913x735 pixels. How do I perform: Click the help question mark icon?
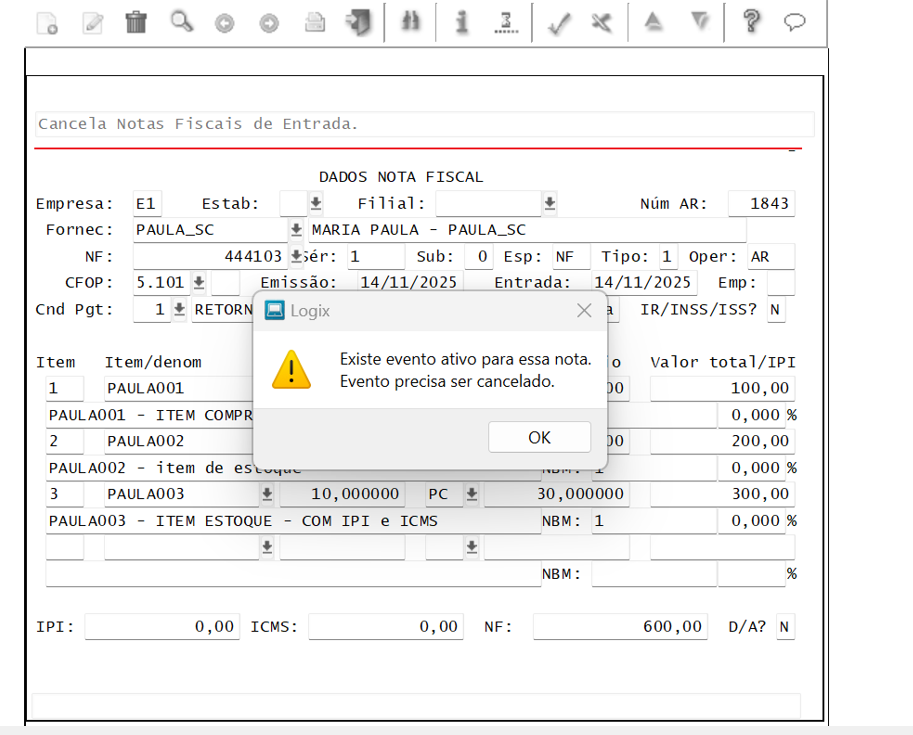pyautogui.click(x=752, y=22)
